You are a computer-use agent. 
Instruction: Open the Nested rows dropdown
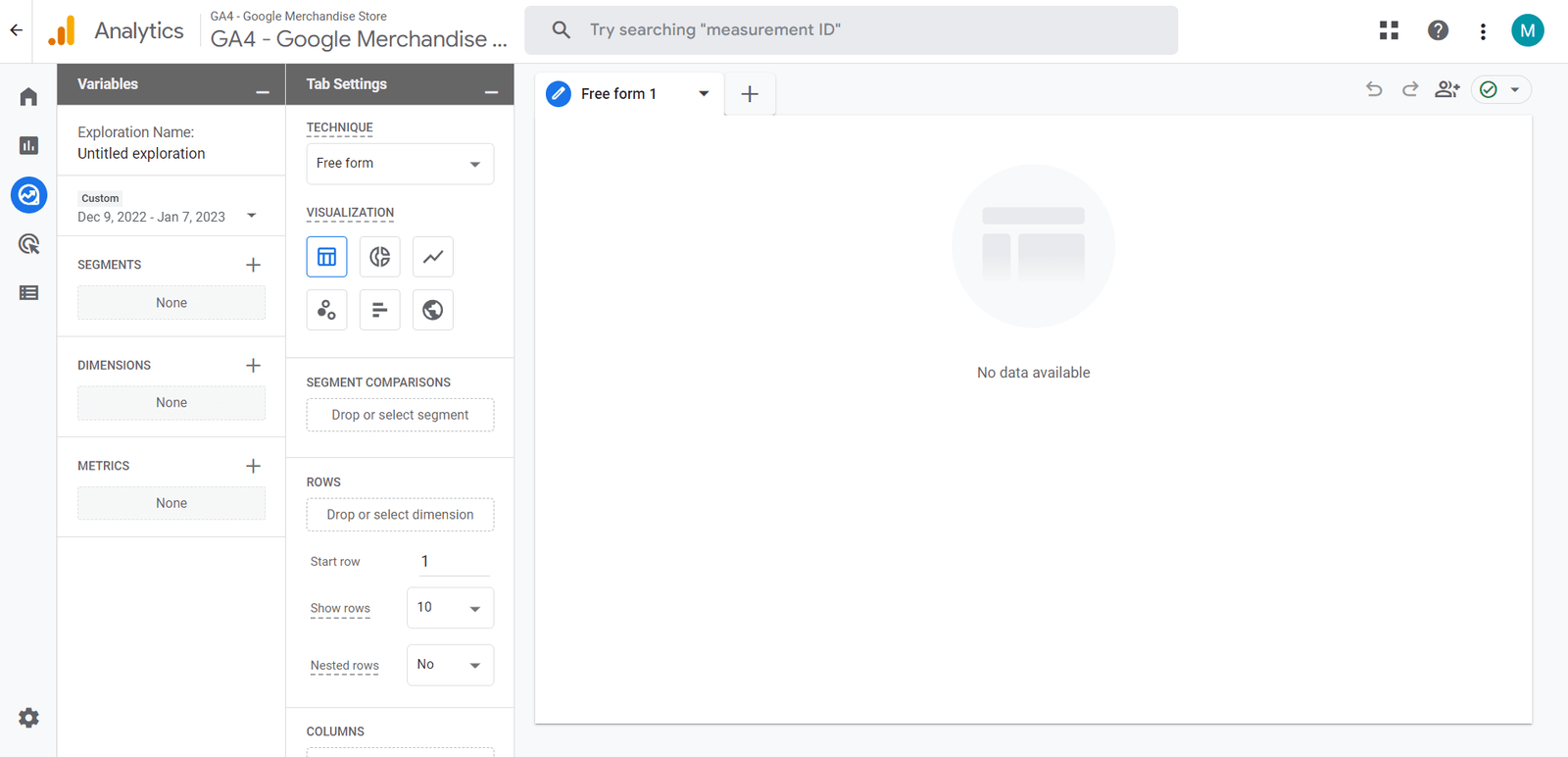coord(450,665)
